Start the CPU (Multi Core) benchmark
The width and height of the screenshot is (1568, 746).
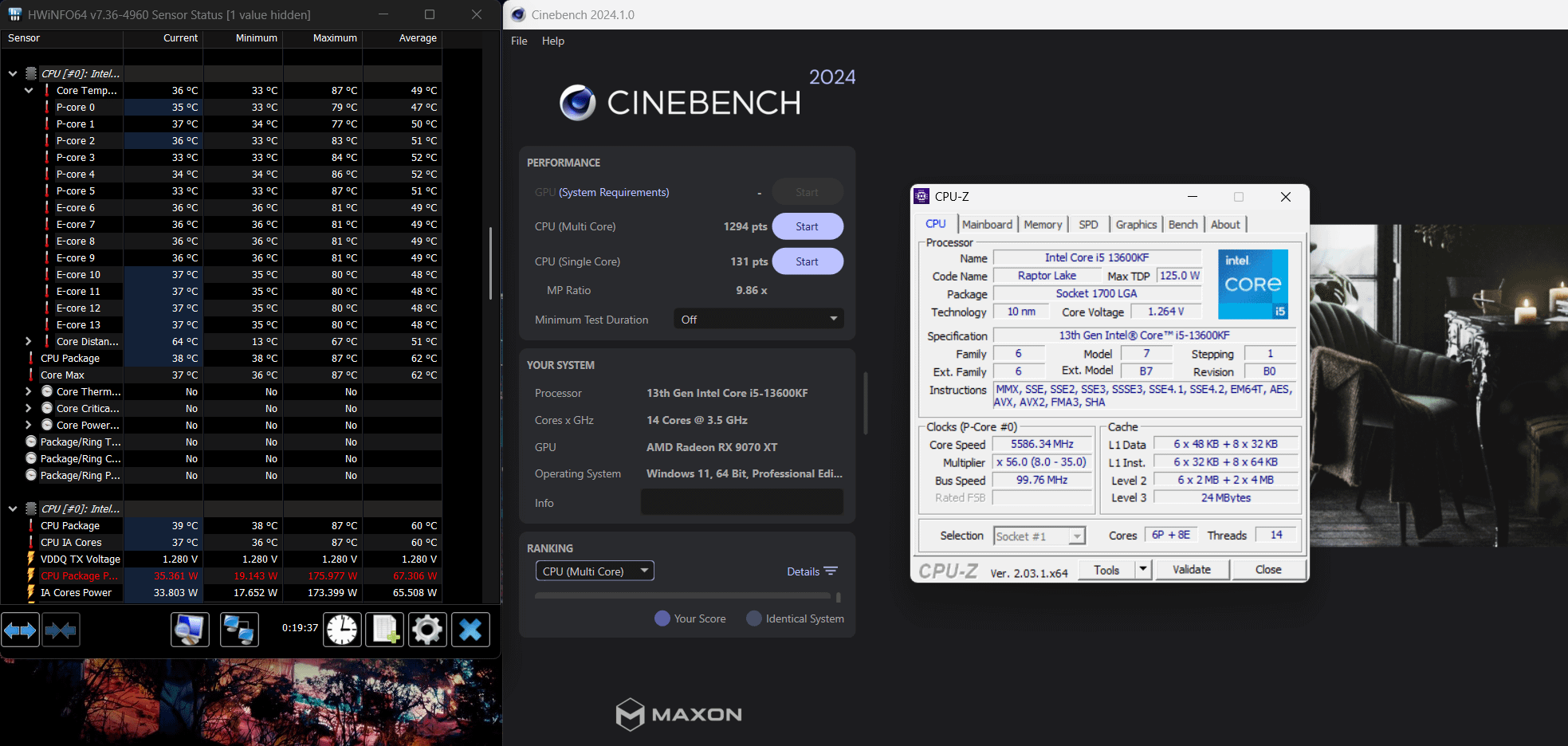click(807, 226)
